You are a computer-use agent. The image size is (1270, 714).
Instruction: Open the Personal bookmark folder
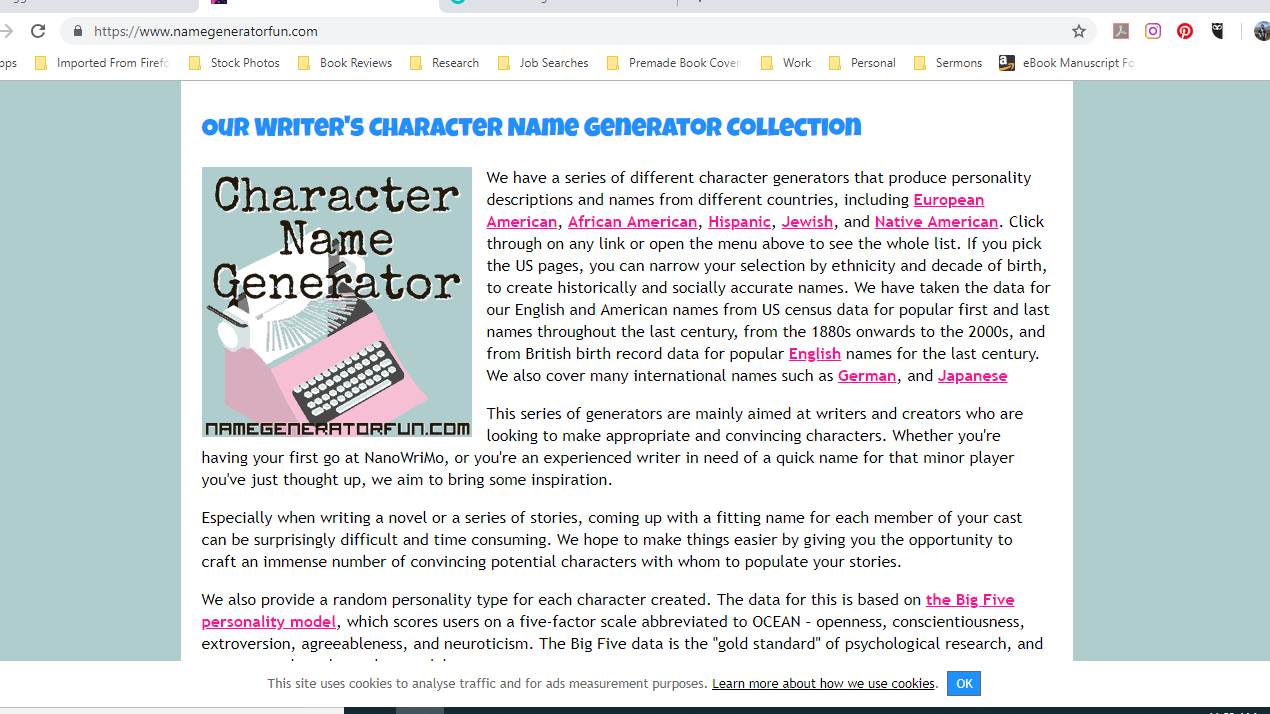pos(862,63)
